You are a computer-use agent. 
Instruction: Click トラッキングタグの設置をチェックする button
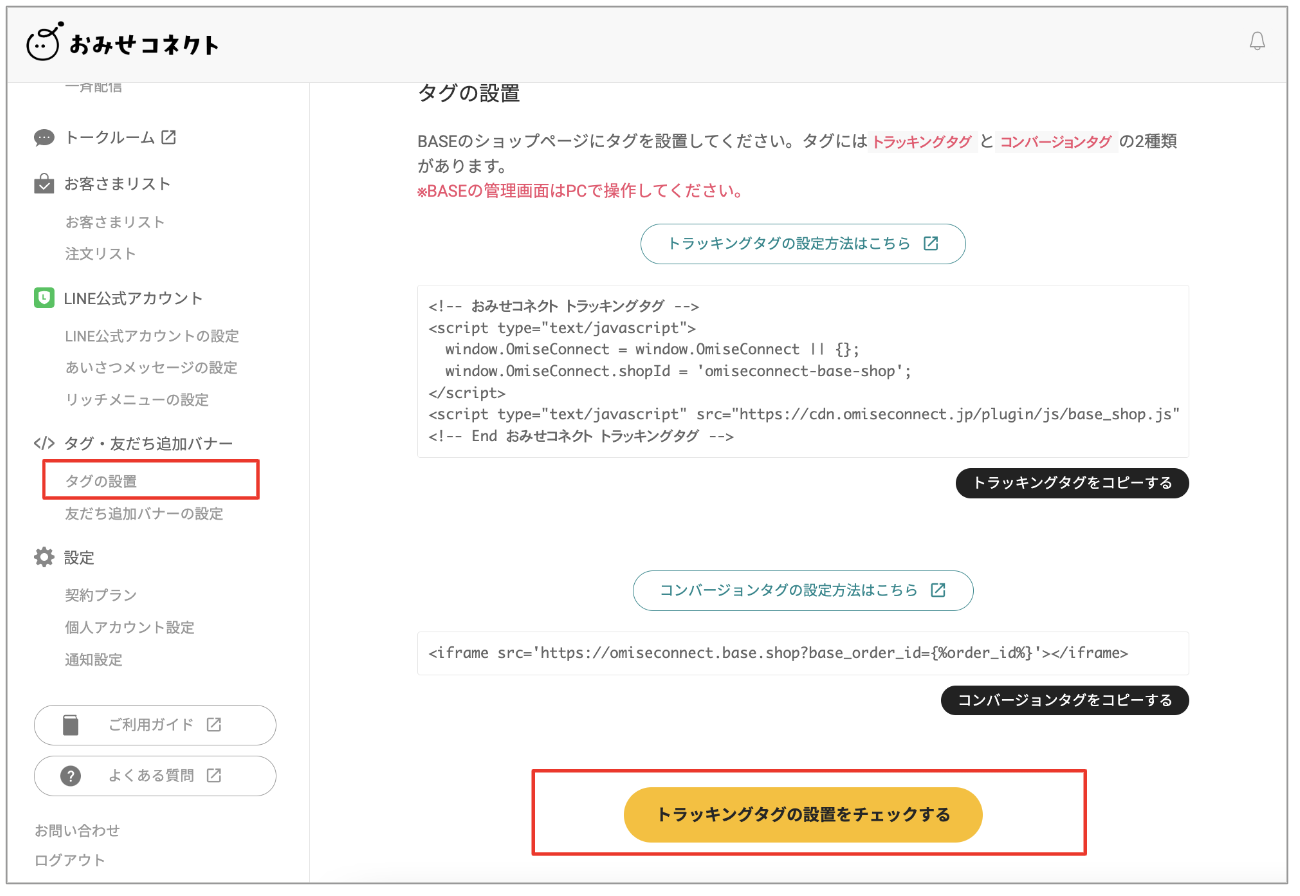[803, 815]
